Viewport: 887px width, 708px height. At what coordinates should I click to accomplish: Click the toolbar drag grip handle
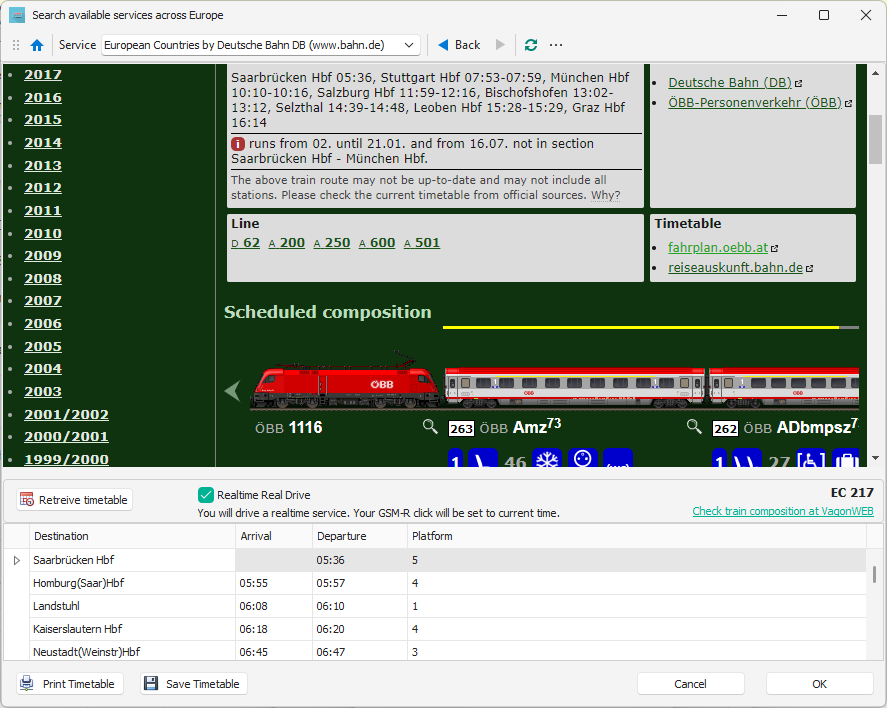[x=16, y=45]
